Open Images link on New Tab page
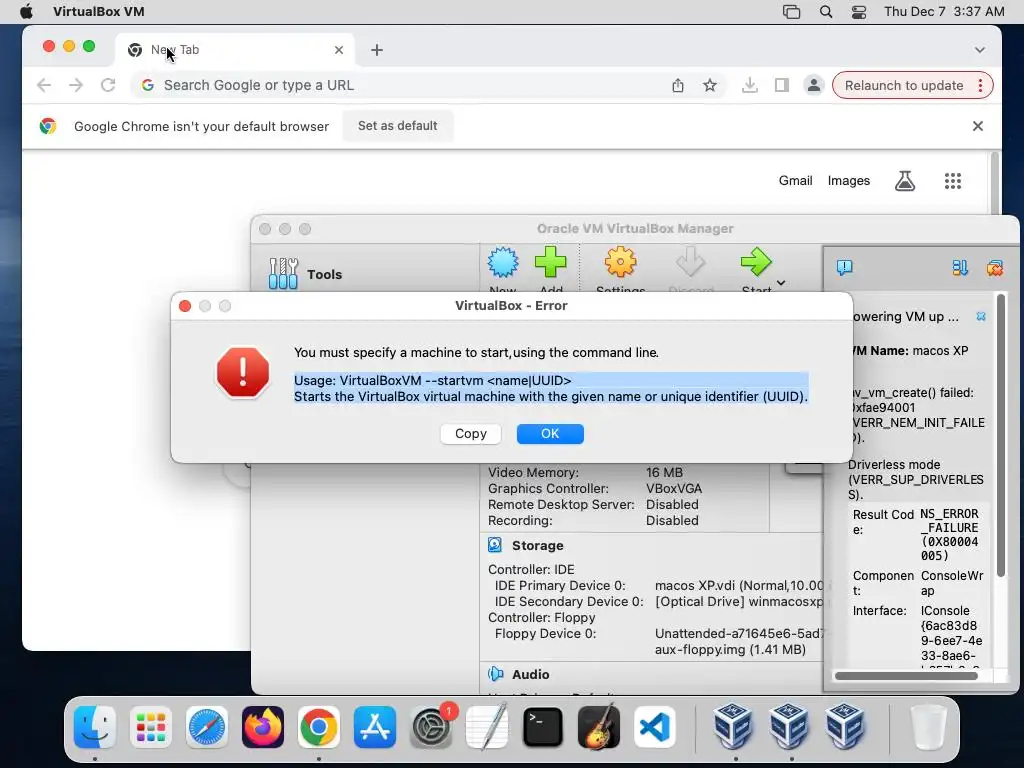This screenshot has width=1024, height=768. [849, 180]
